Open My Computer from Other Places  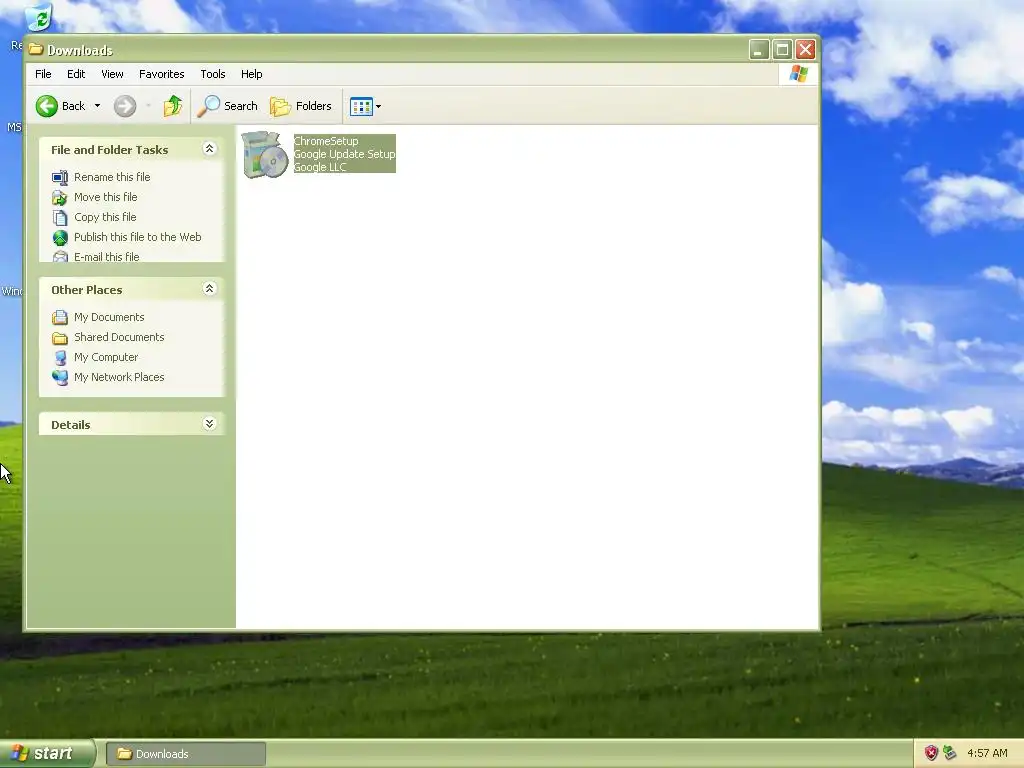pos(106,357)
